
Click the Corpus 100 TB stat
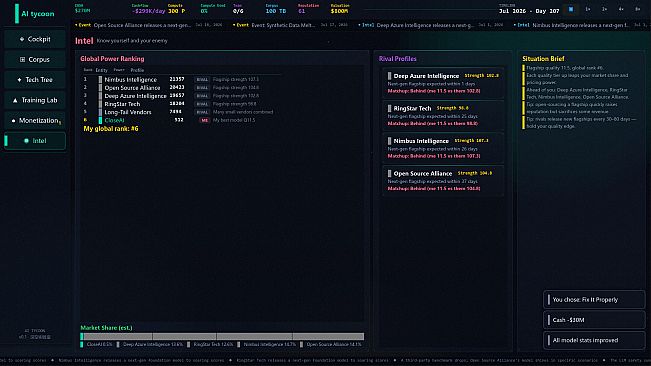coord(276,9)
